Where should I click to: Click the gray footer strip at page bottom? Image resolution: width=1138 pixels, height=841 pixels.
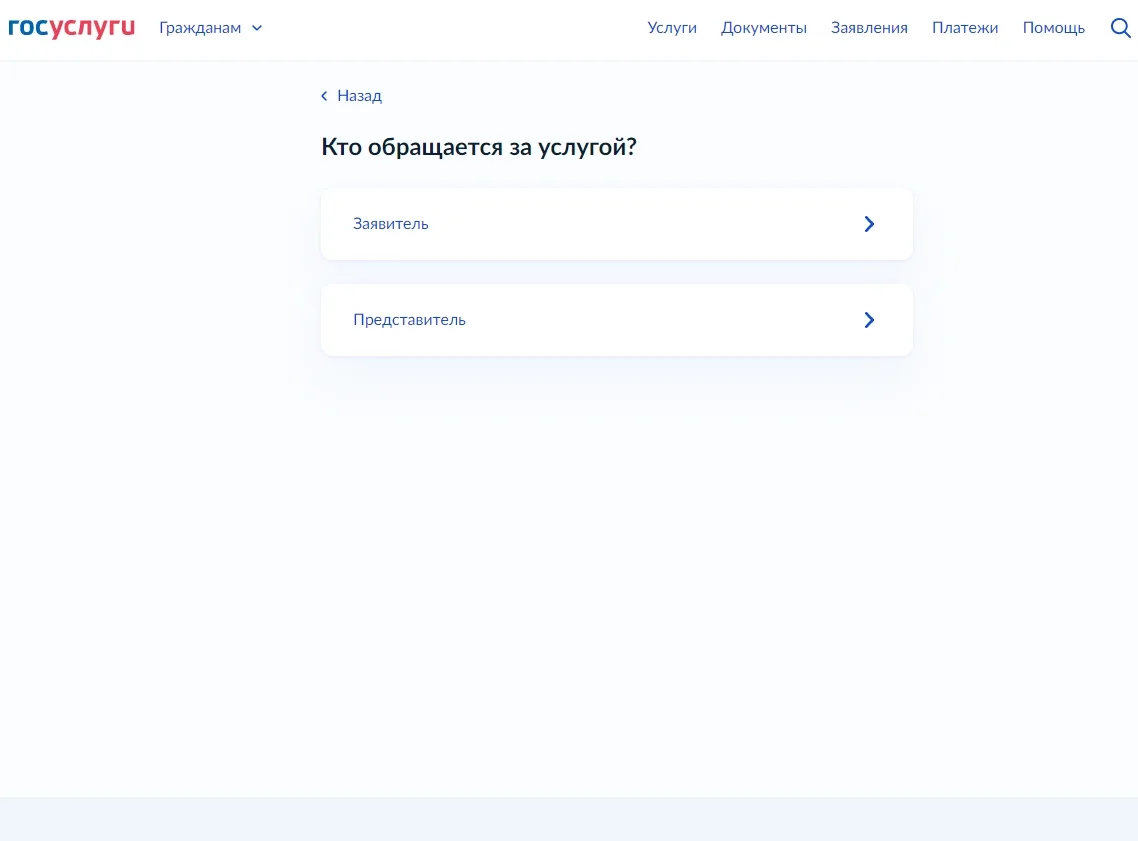pos(569,819)
